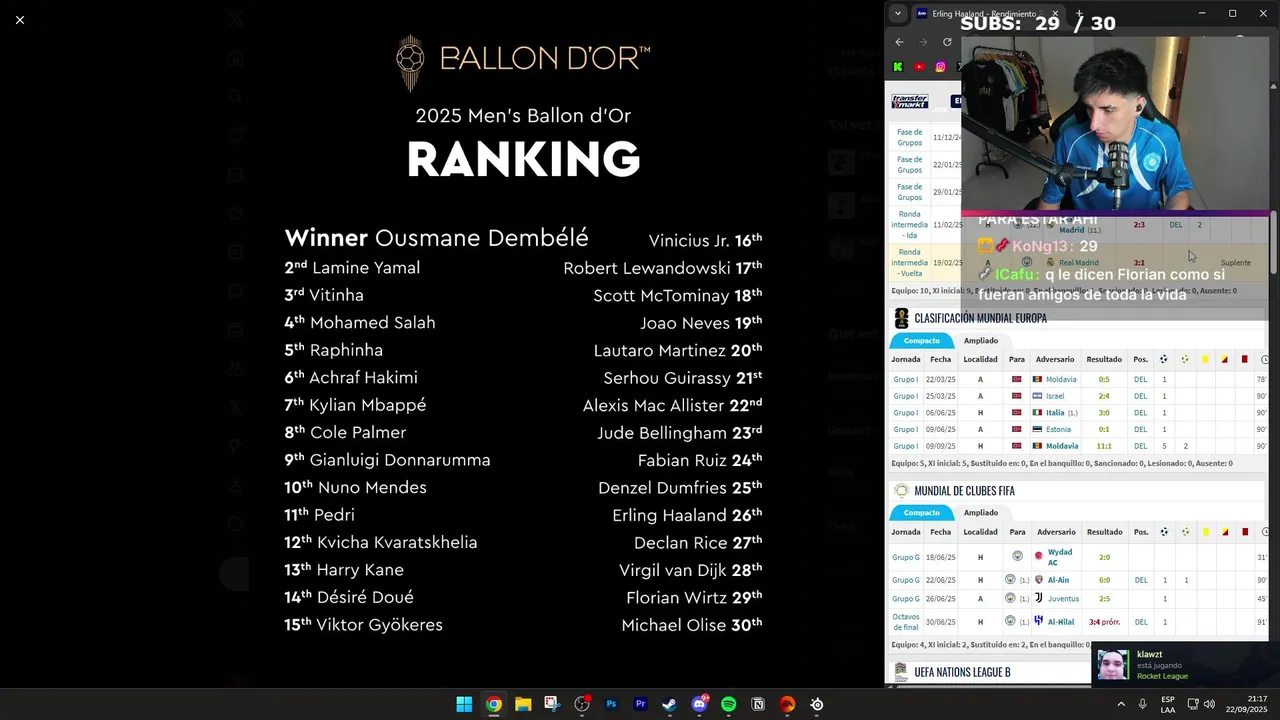Close the Ballon d'Or image viewer

[20, 20]
